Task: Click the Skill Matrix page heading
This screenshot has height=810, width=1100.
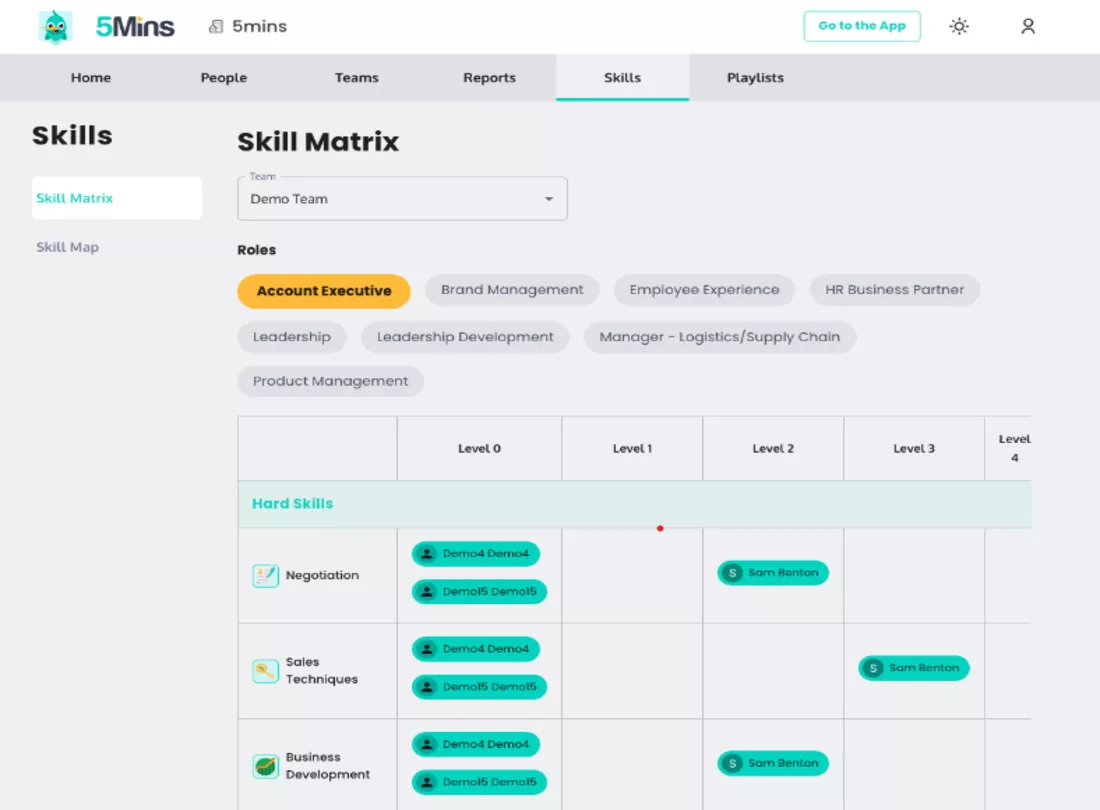Action: click(x=318, y=142)
